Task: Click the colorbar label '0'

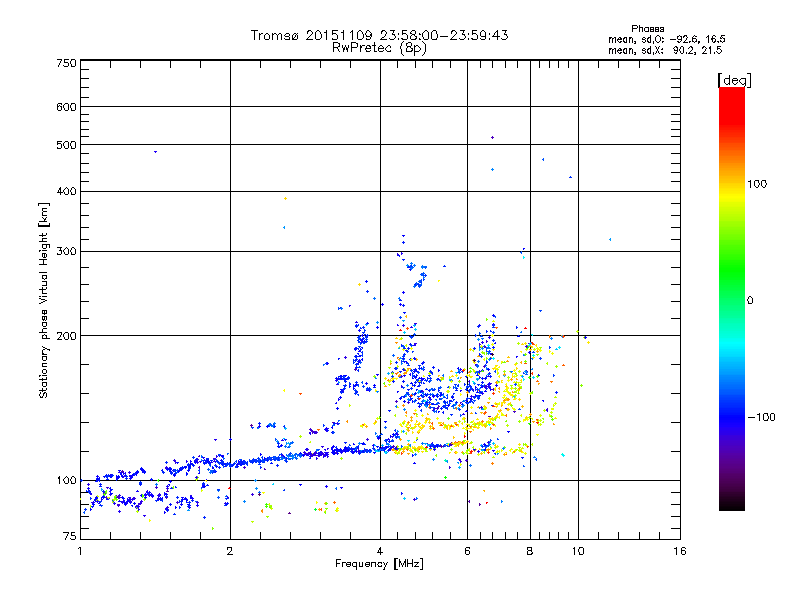Action: coord(749,300)
